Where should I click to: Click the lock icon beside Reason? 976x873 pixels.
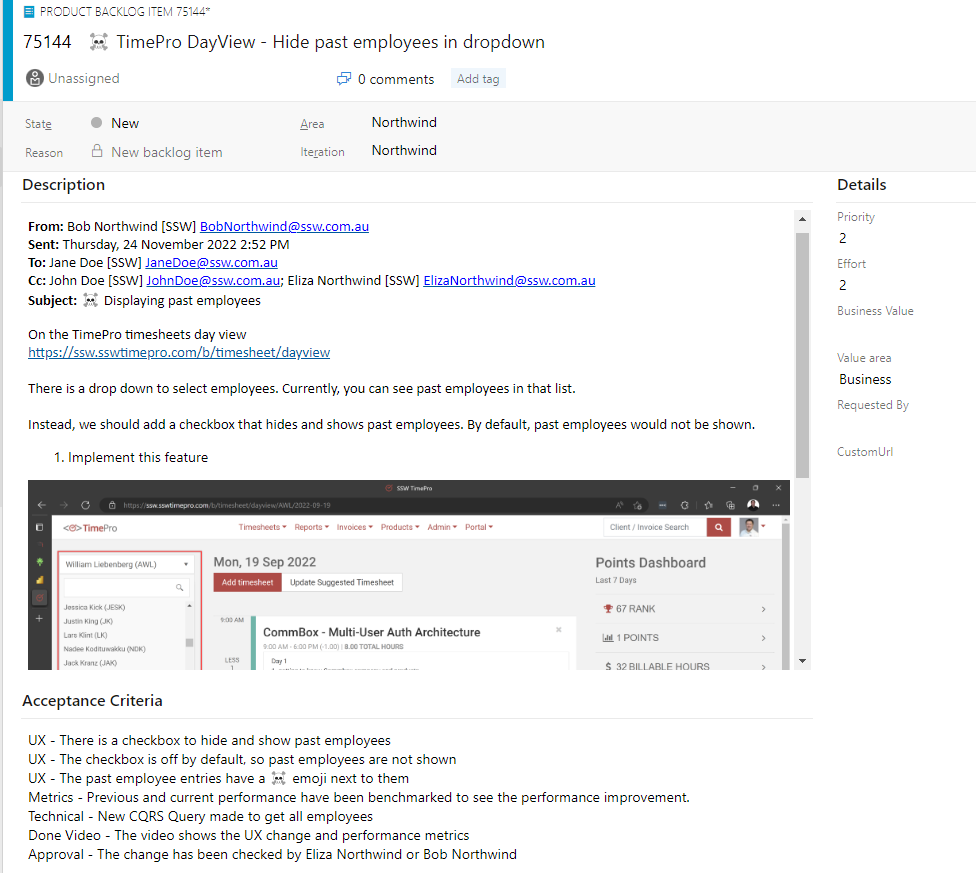pos(97,151)
